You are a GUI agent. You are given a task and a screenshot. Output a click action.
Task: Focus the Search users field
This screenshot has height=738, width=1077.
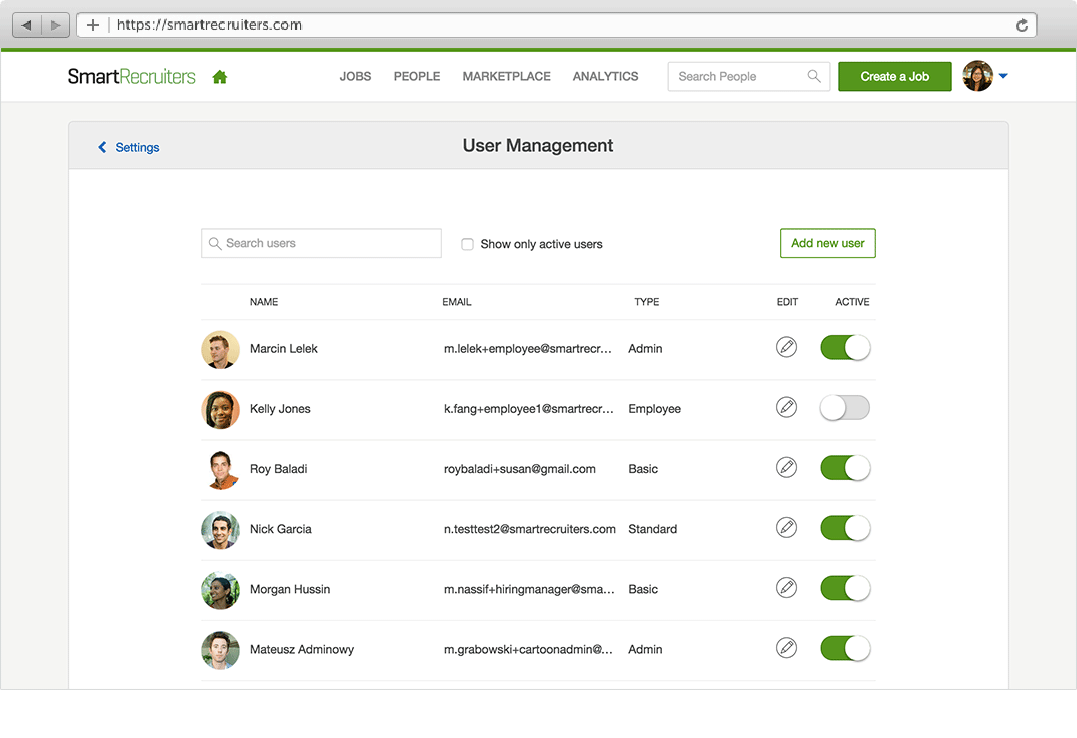tap(321, 243)
